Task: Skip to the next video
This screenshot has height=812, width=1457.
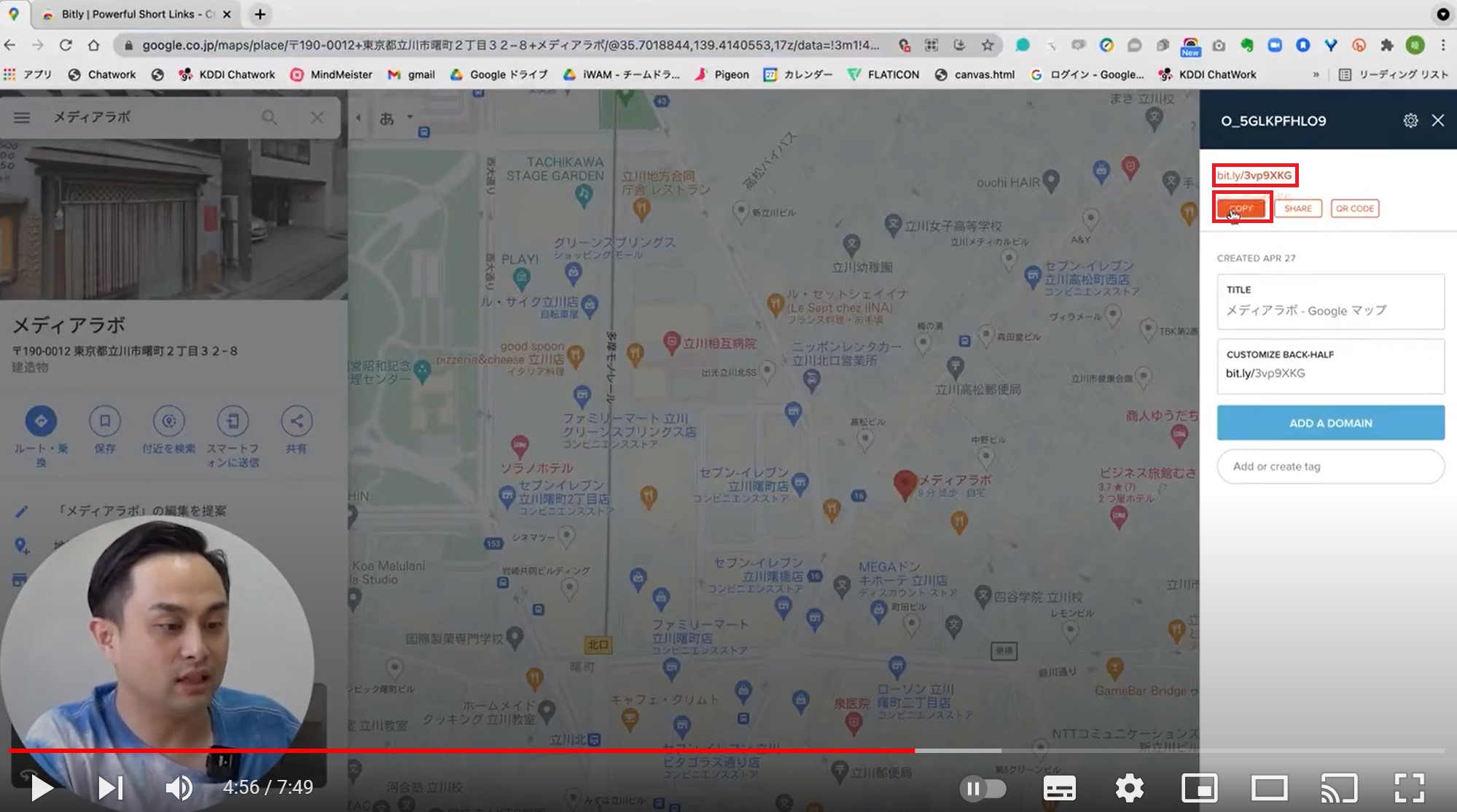Action: point(111,787)
